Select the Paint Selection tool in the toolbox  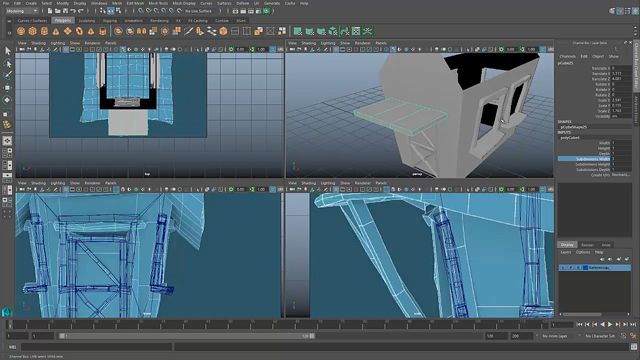click(x=7, y=75)
